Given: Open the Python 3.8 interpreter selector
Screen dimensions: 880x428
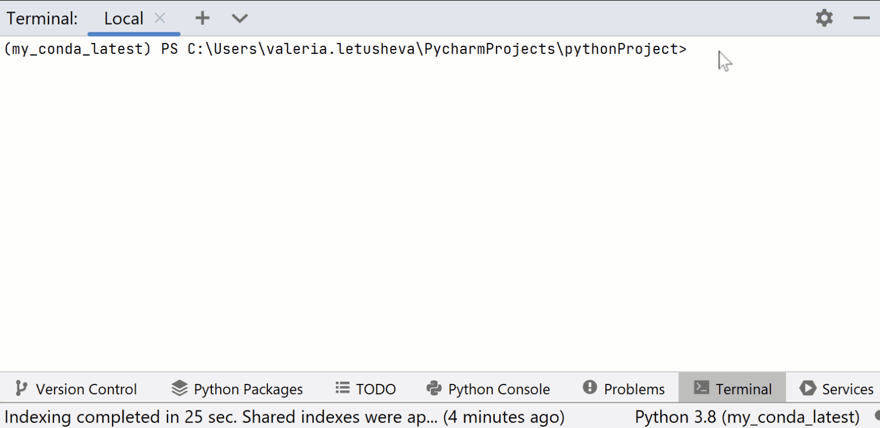Looking at the screenshot, I should coord(747,418).
